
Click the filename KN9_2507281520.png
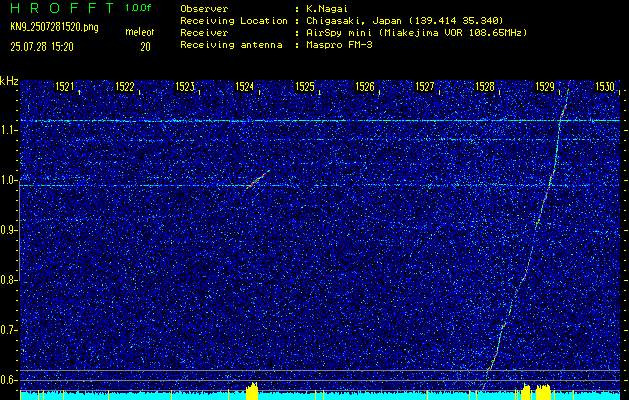click(54, 27)
